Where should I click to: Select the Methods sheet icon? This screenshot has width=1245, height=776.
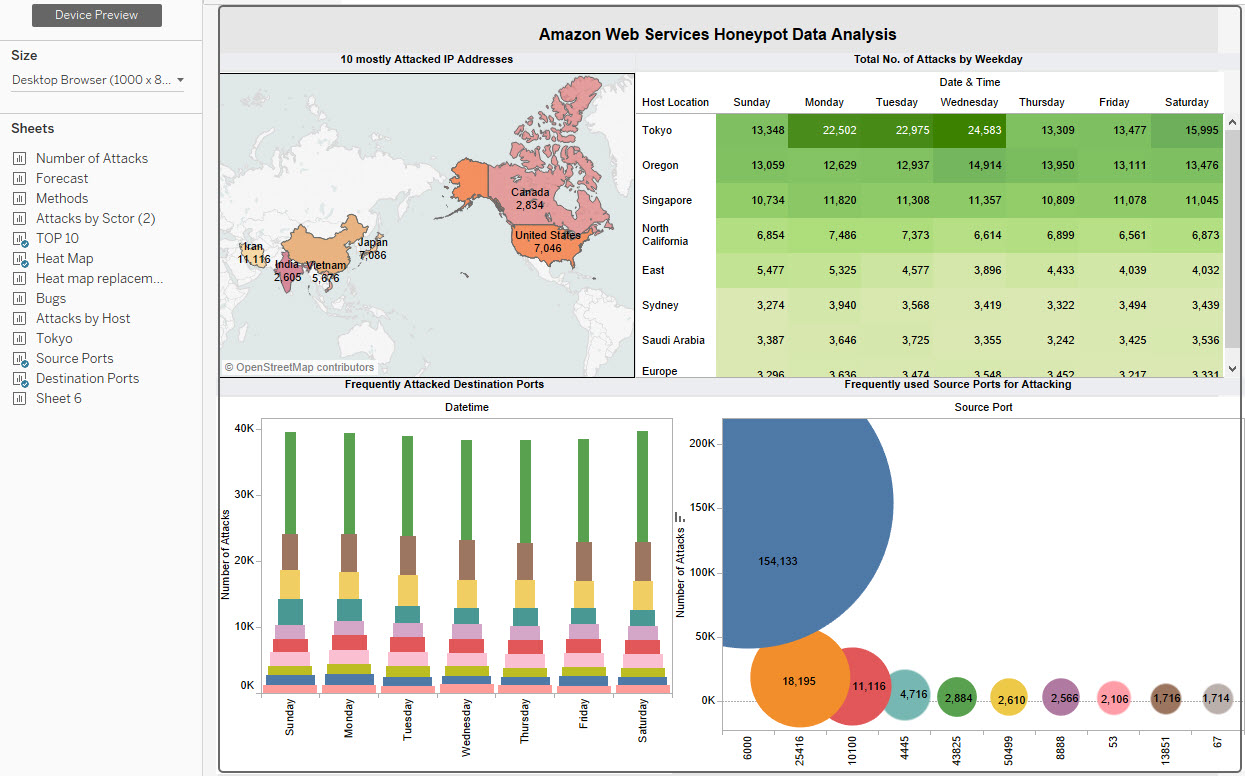coord(19,198)
